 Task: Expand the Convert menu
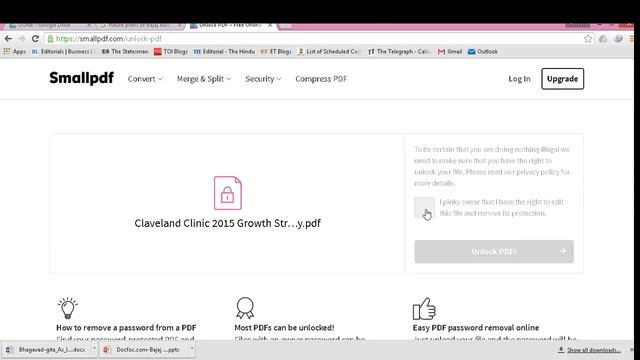pyautogui.click(x=145, y=79)
